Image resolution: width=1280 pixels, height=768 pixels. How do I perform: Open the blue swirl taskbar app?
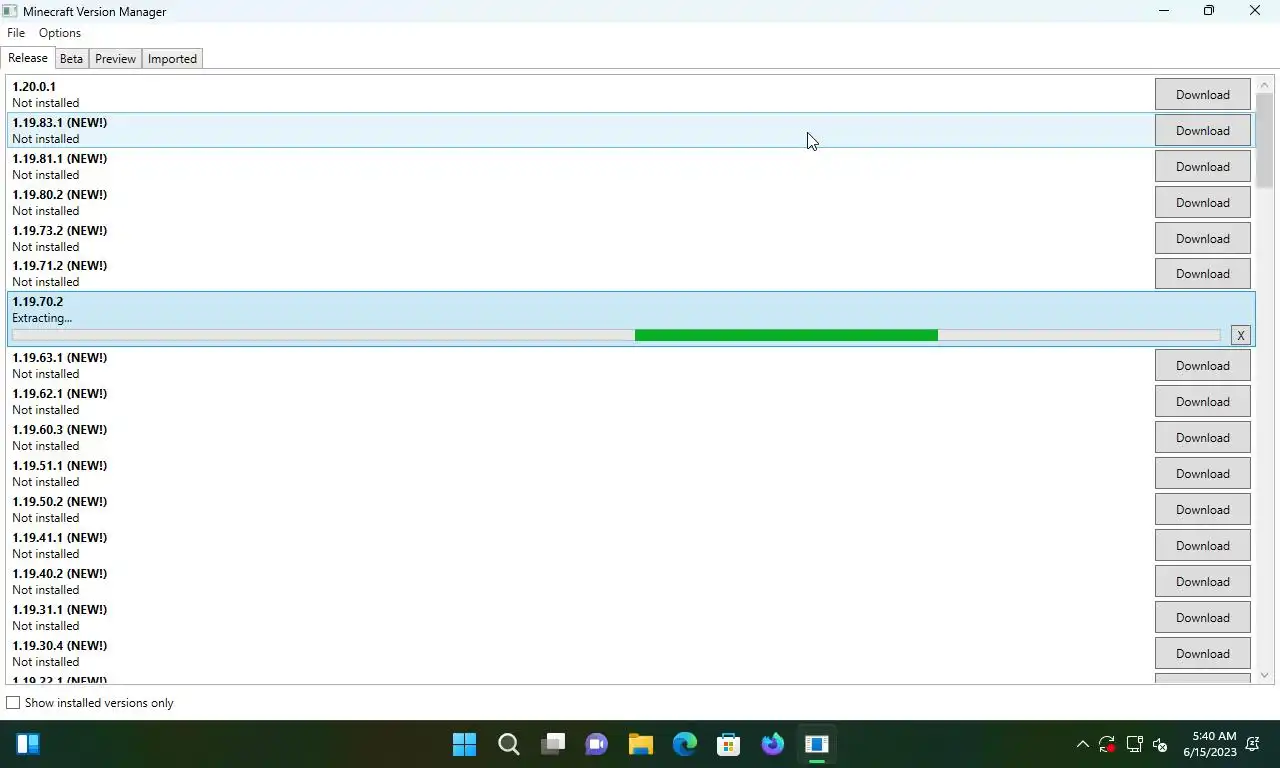click(773, 744)
